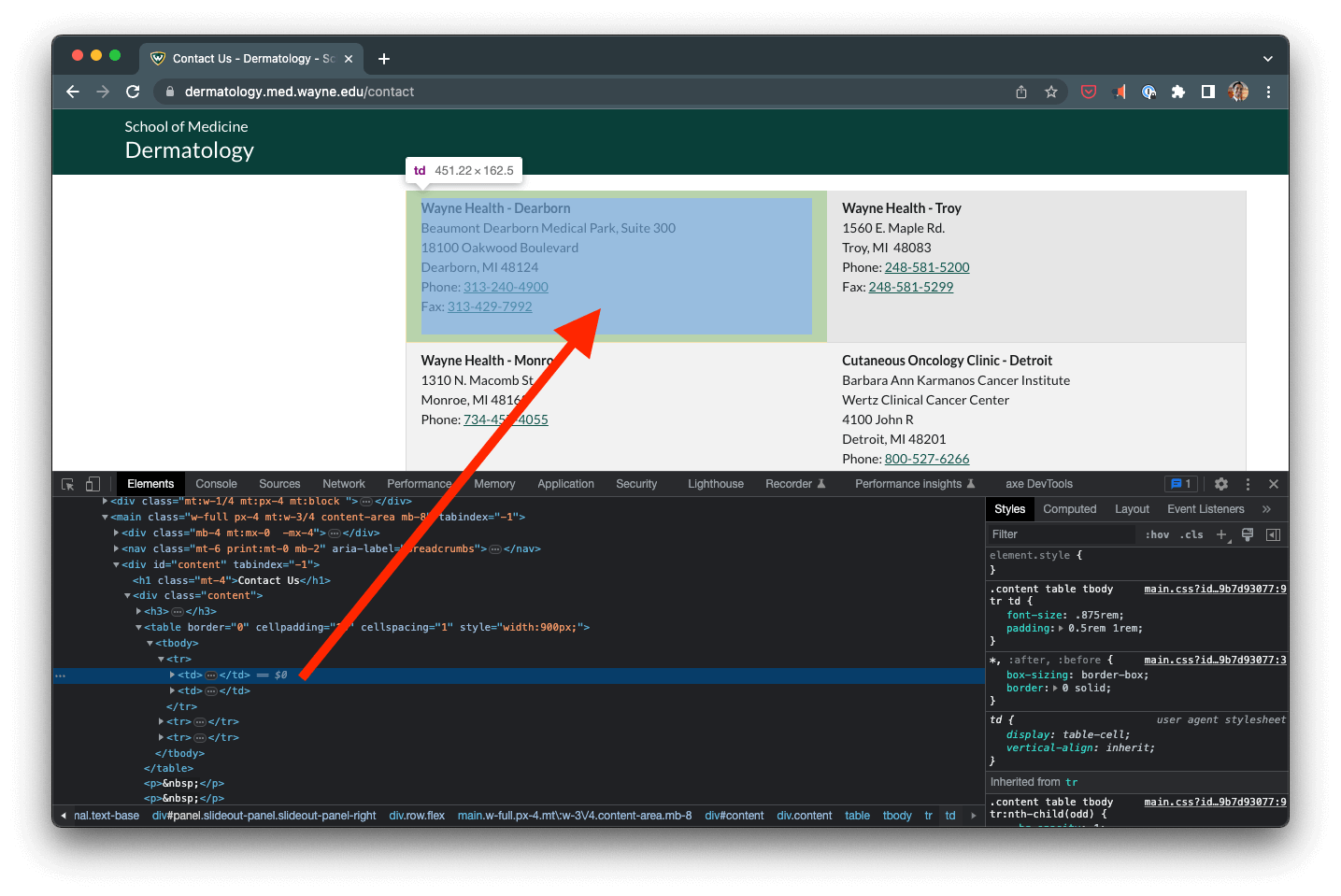This screenshot has width=1341, height=896.
Task: Click the bookmark star in the address bar
Action: 1051,92
